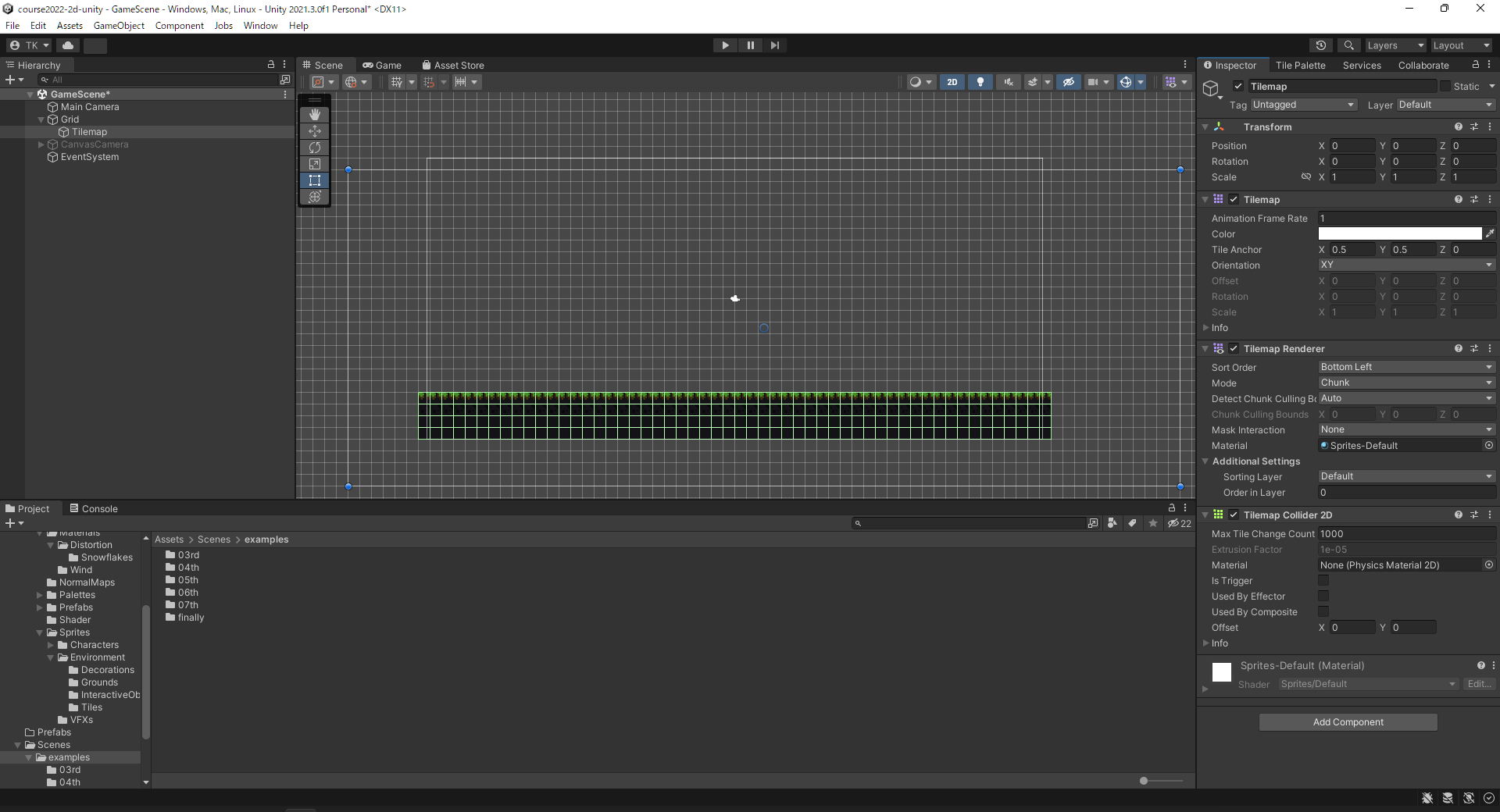This screenshot has width=1500, height=812.
Task: Open the cloud services icon
Action: (x=68, y=45)
